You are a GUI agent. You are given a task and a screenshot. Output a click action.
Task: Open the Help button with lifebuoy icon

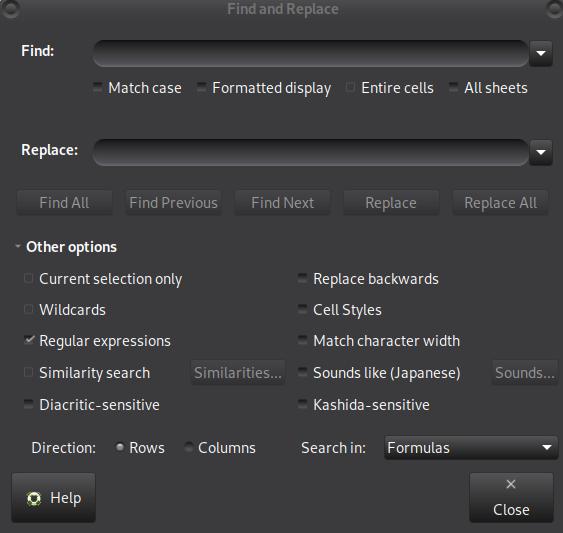point(53,497)
